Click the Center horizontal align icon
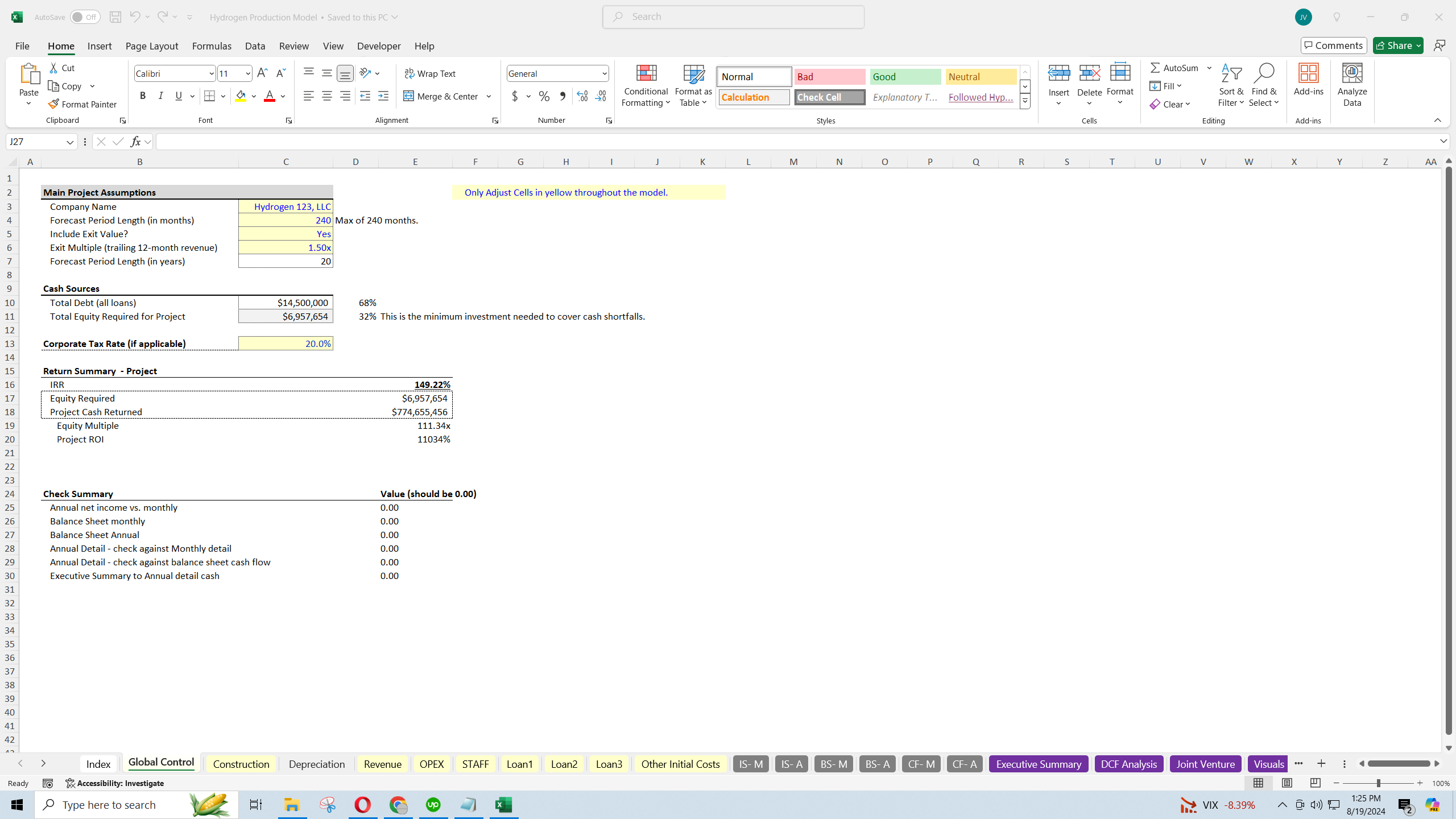 (327, 96)
